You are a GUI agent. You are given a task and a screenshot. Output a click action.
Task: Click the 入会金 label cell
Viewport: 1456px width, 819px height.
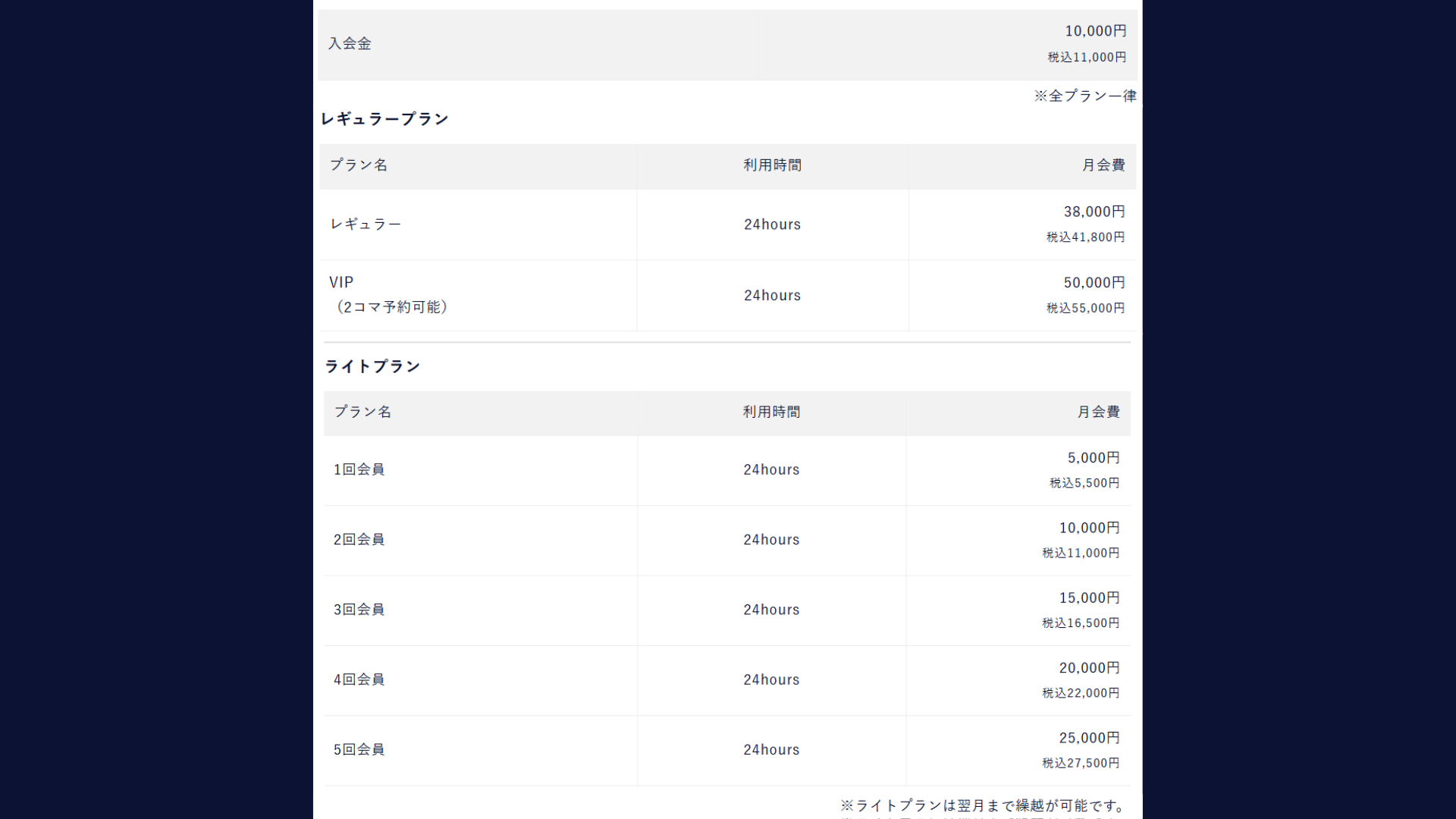[350, 44]
